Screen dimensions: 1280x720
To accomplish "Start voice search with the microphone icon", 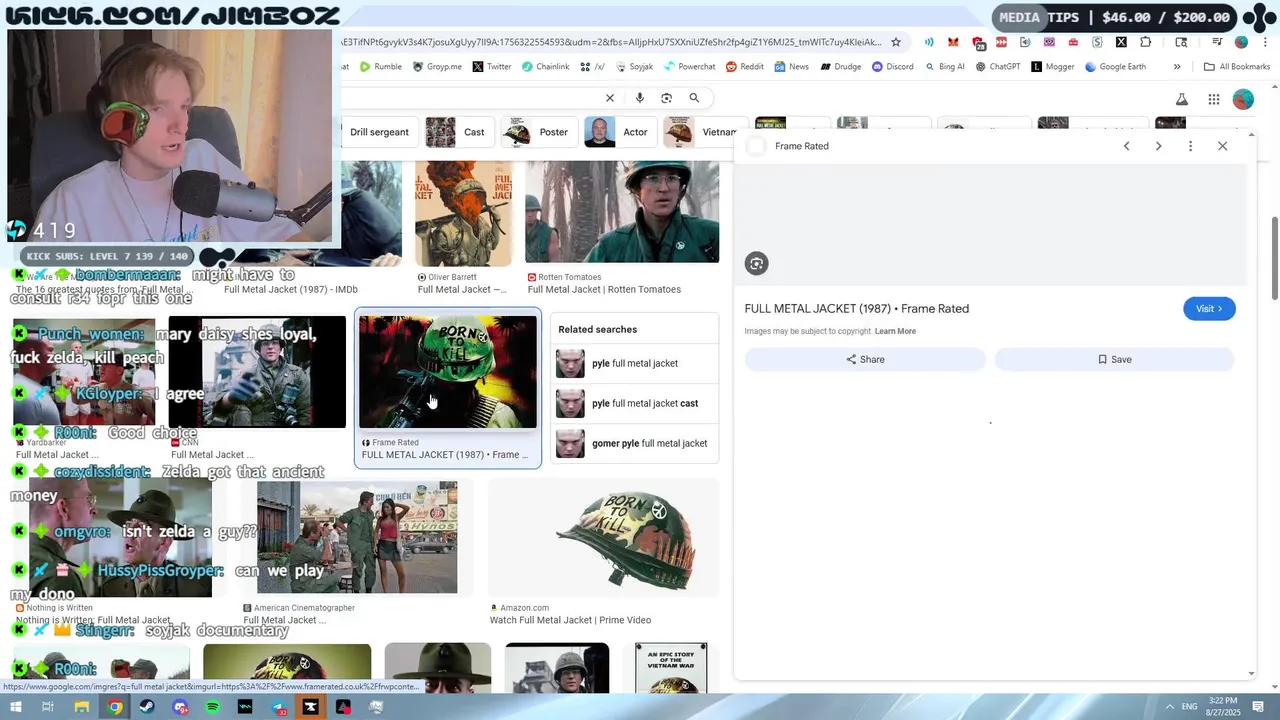I will tap(640, 98).
